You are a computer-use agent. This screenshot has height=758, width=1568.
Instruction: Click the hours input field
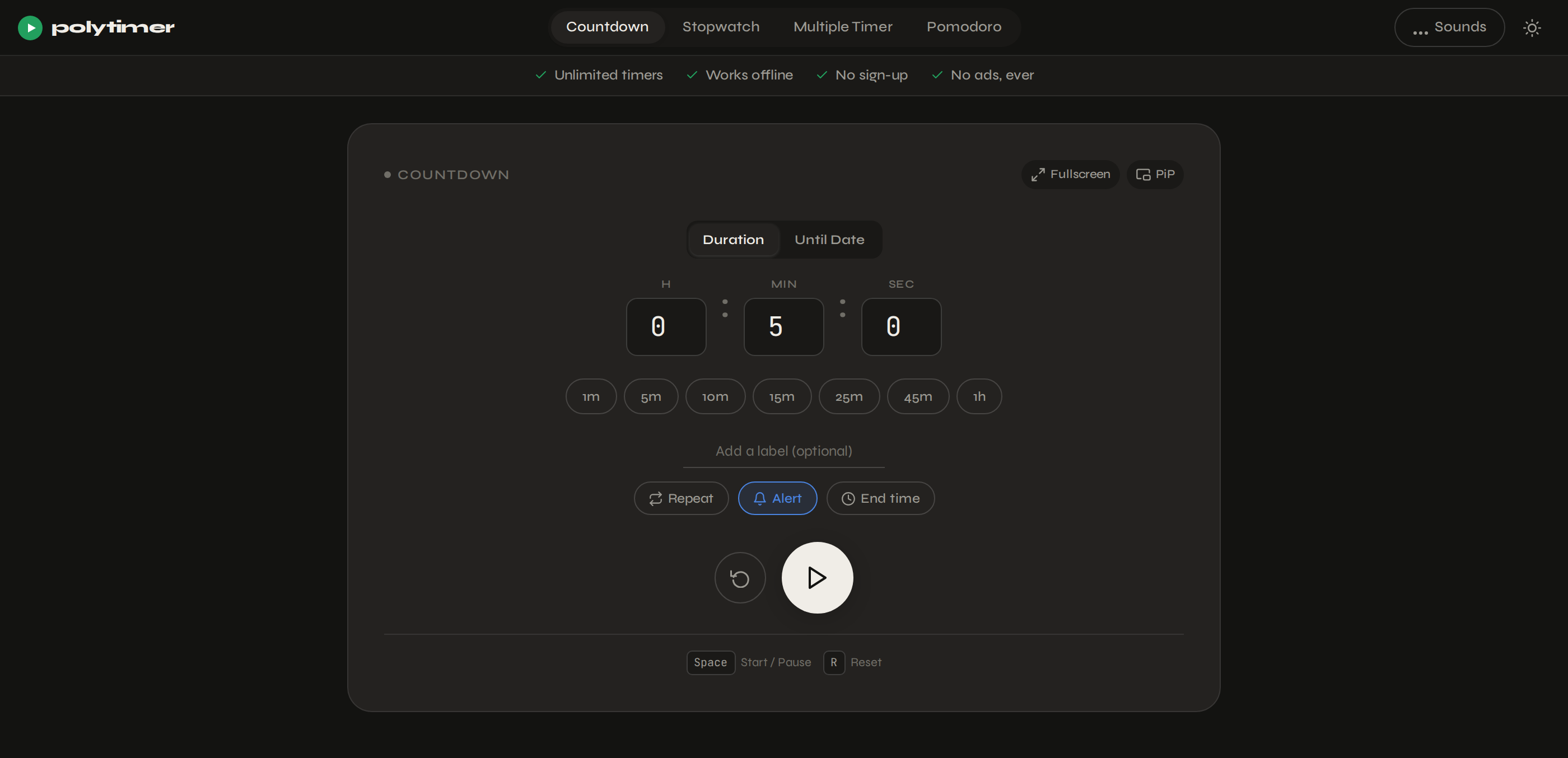tap(666, 327)
